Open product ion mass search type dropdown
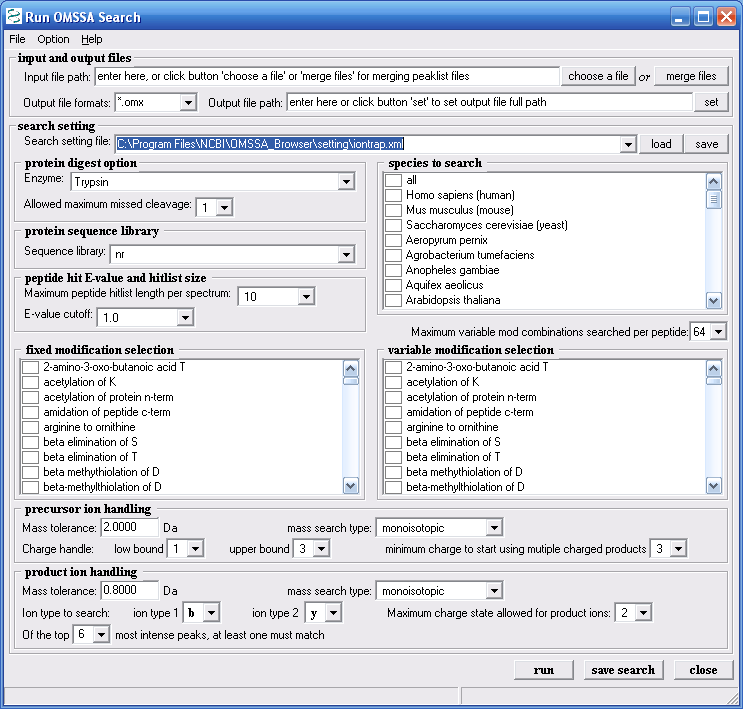 pos(494,591)
